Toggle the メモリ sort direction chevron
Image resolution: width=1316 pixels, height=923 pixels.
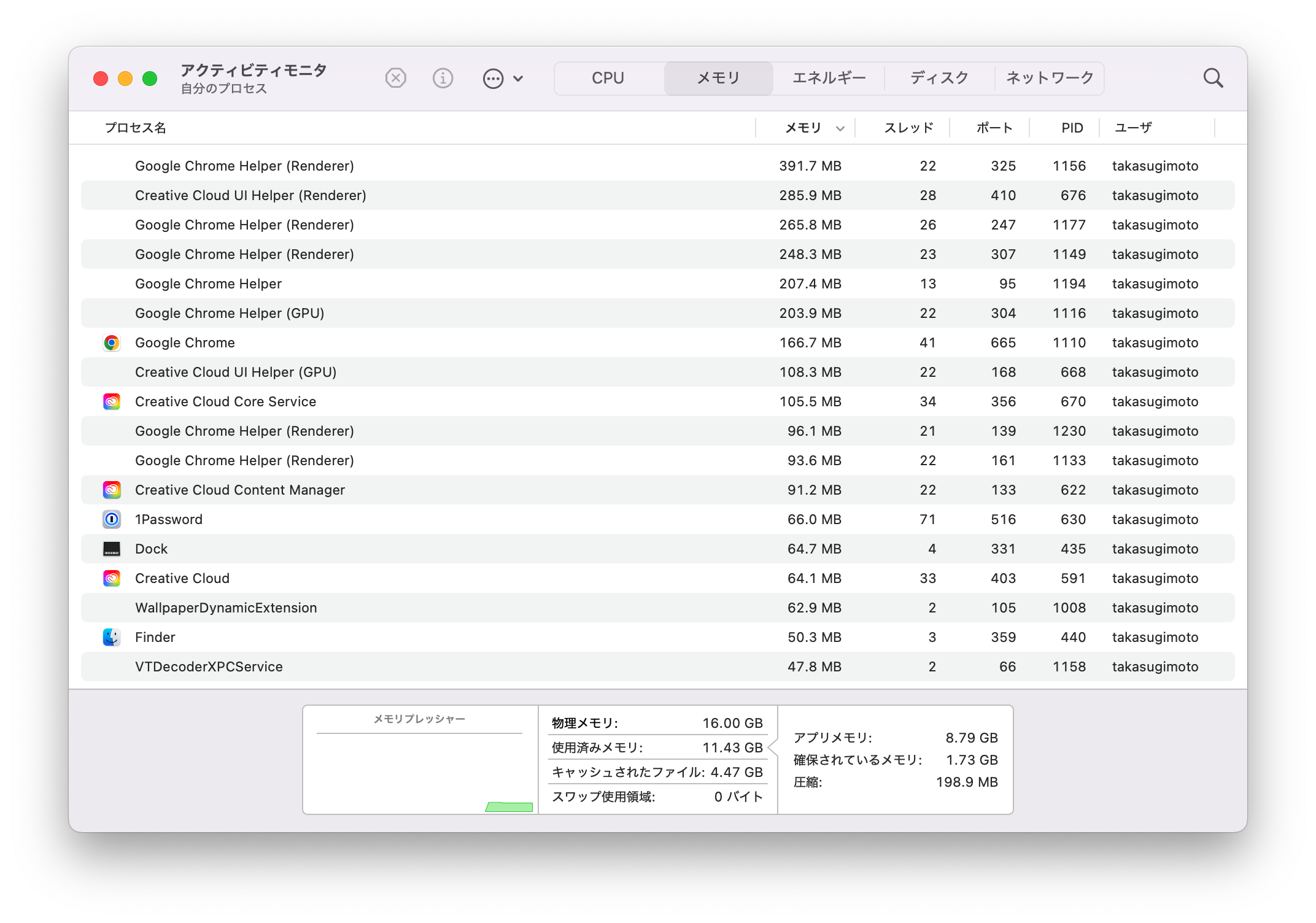click(840, 128)
